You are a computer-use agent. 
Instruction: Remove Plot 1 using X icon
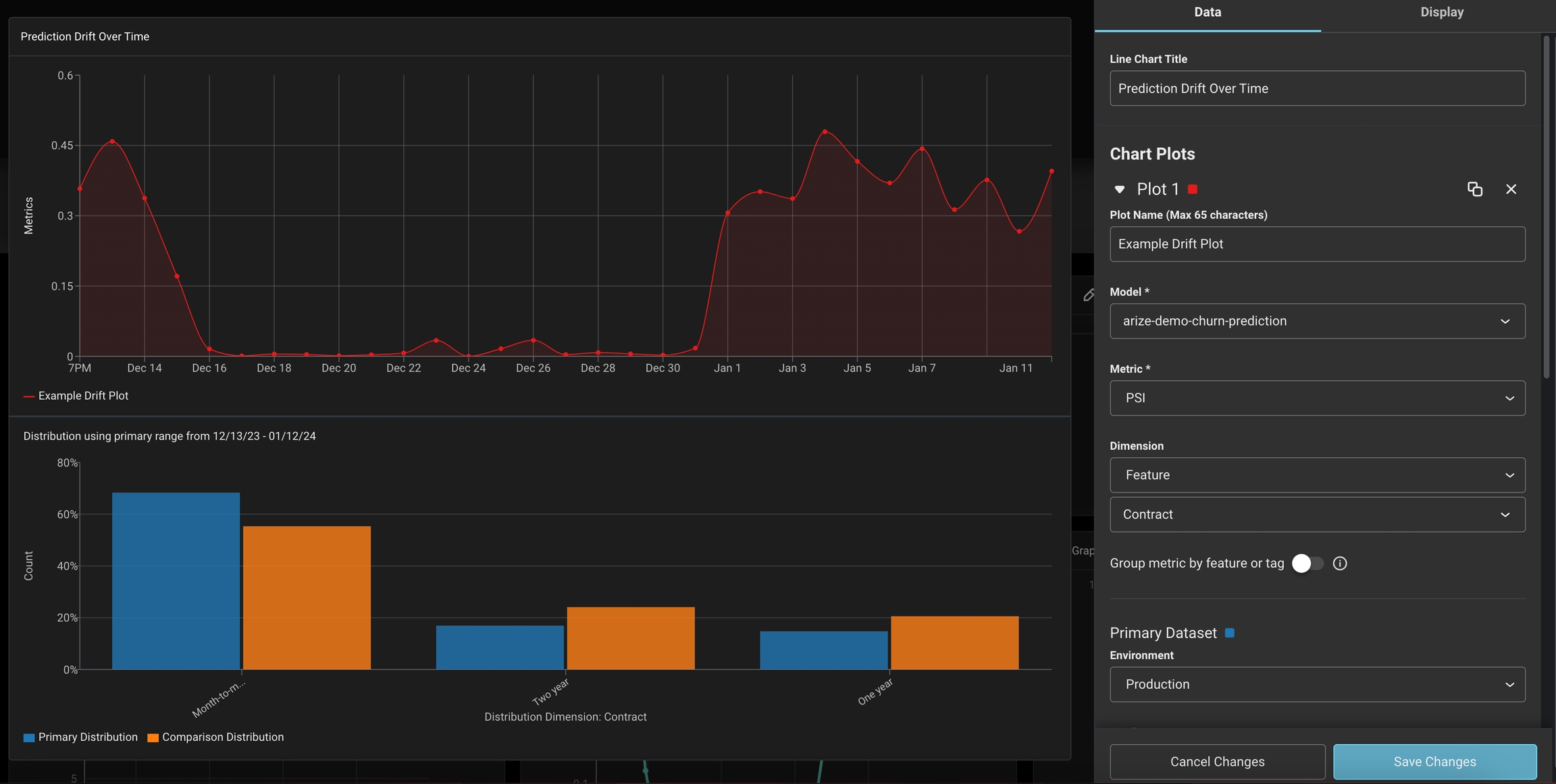pos(1511,189)
